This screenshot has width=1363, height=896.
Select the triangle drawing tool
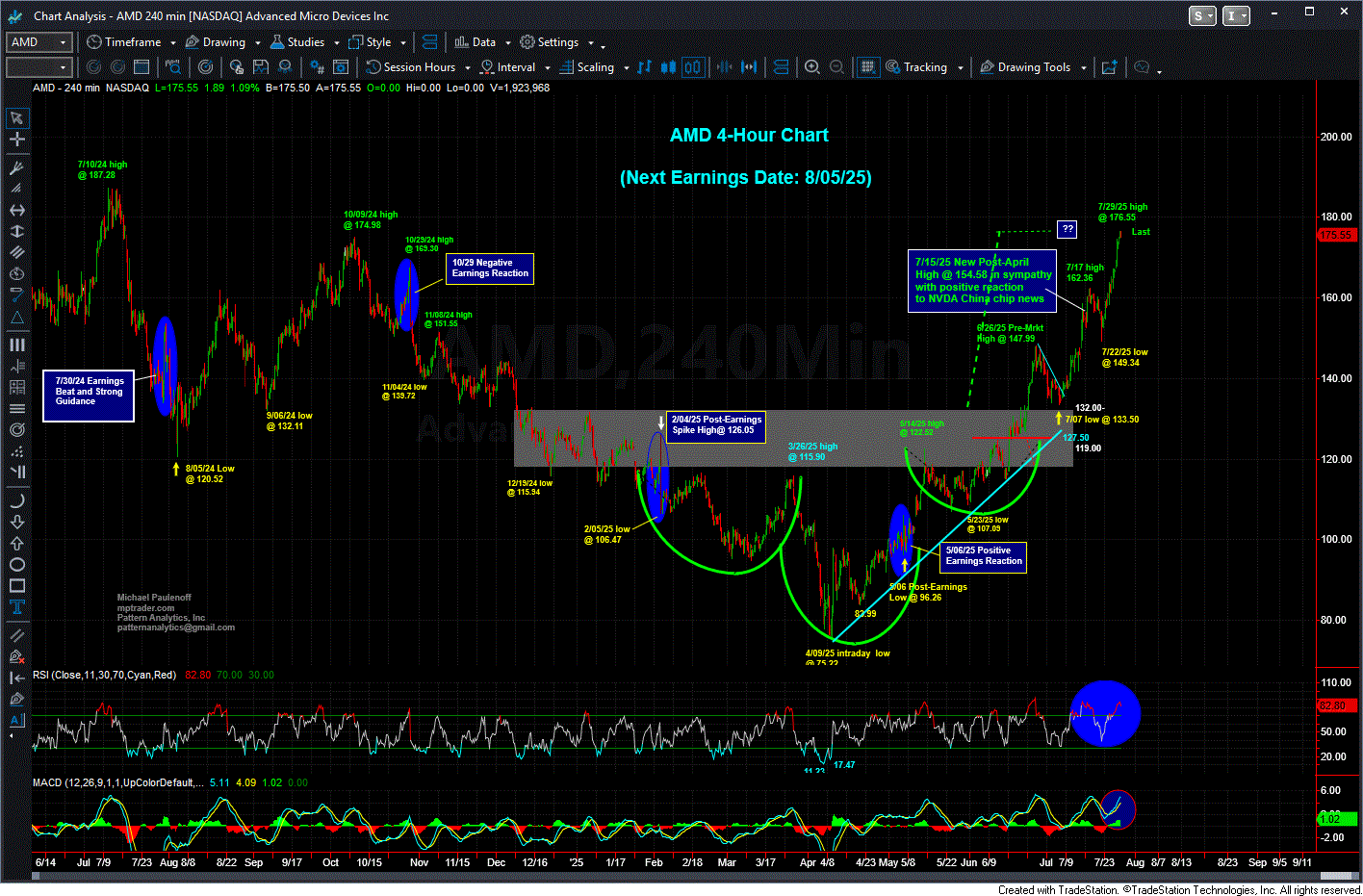pyautogui.click(x=16, y=317)
